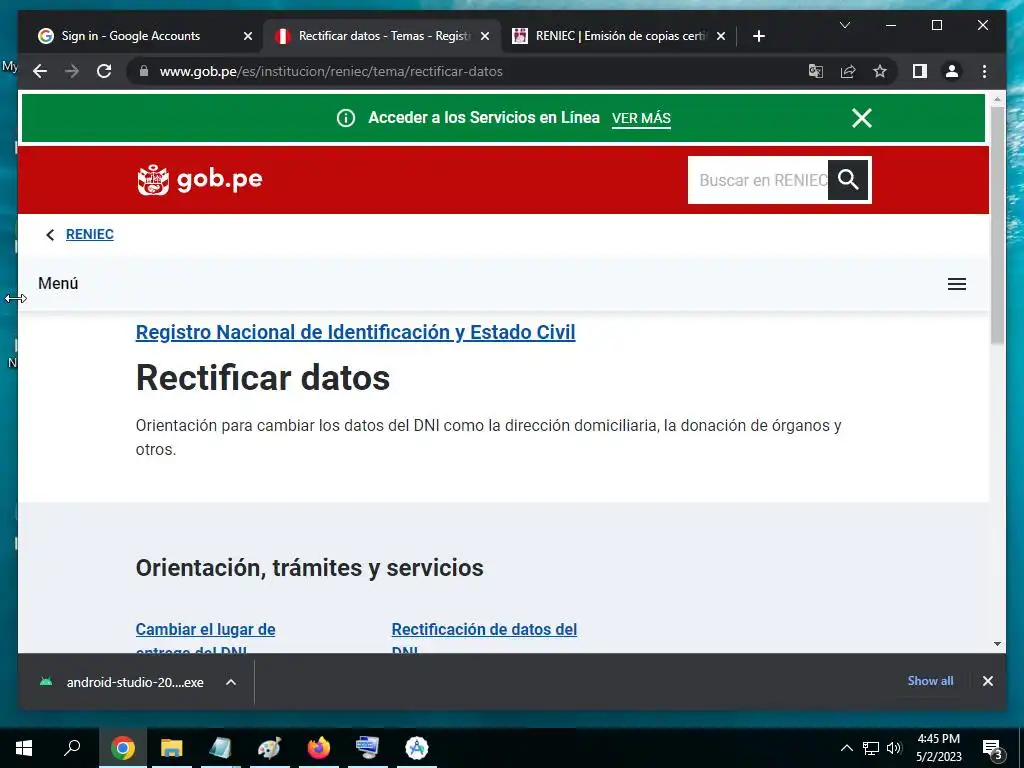Close the Sign in - Google Accounts tab
The height and width of the screenshot is (768, 1024).
248,36
